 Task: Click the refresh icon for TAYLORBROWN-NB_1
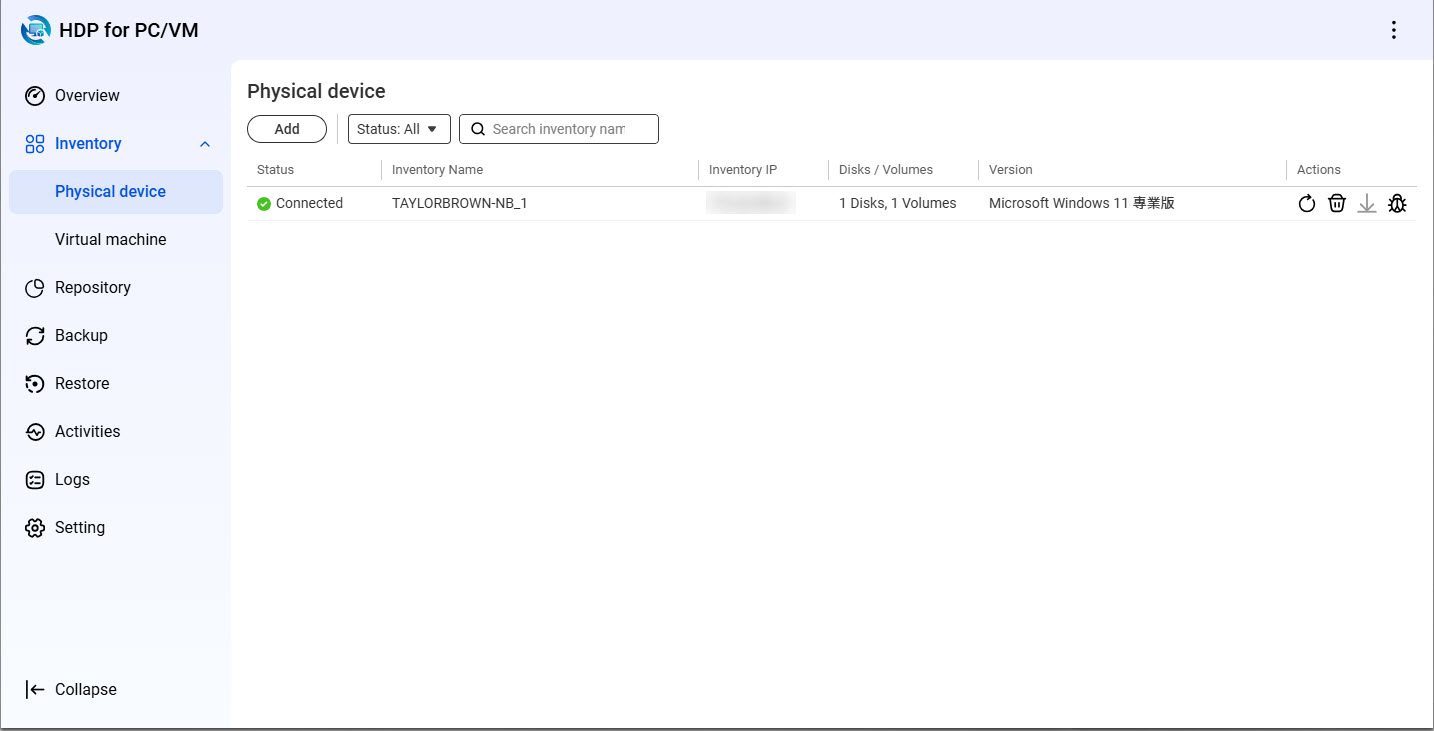1306,204
